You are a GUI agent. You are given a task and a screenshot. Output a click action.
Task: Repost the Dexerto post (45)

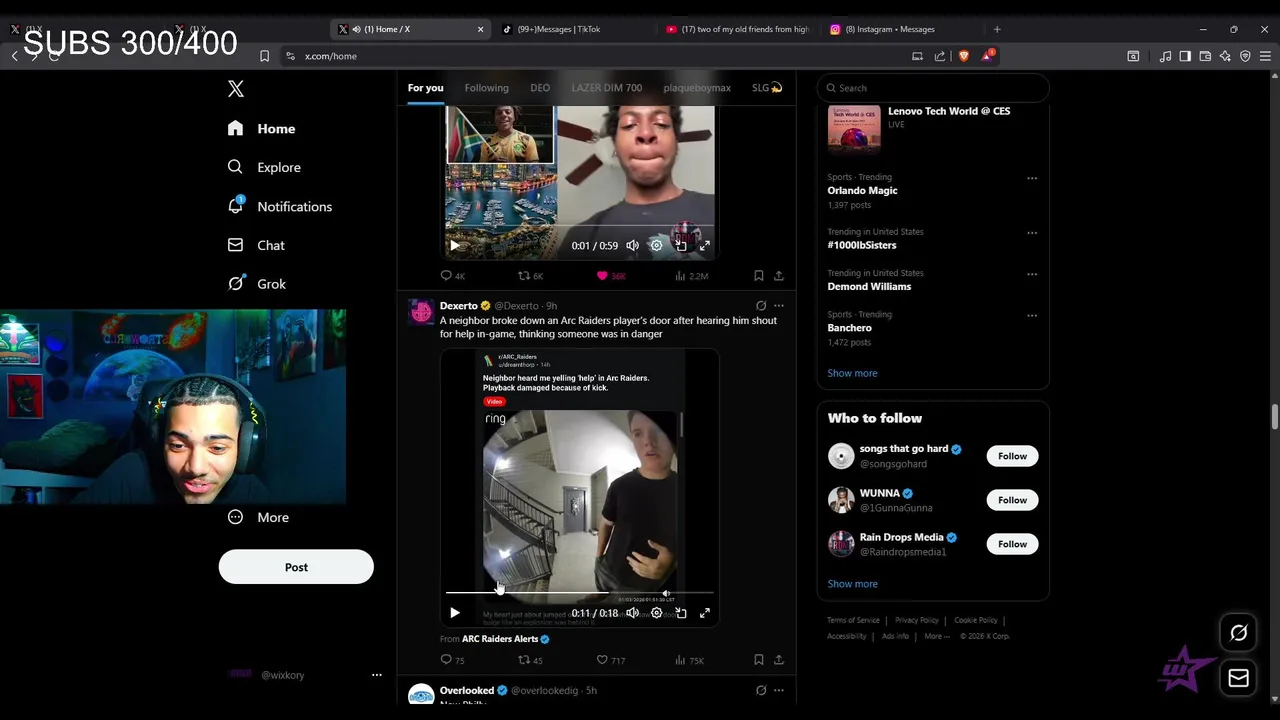tap(530, 660)
